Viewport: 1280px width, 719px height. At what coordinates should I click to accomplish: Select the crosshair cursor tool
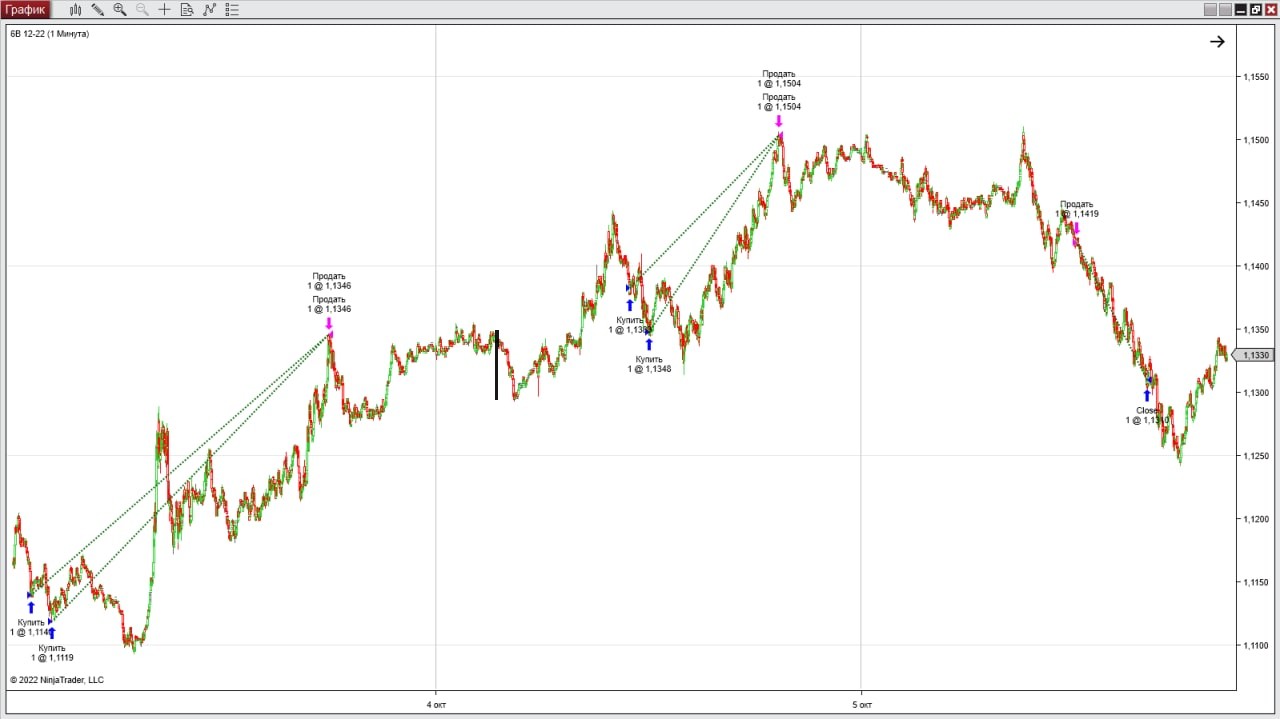pos(164,10)
